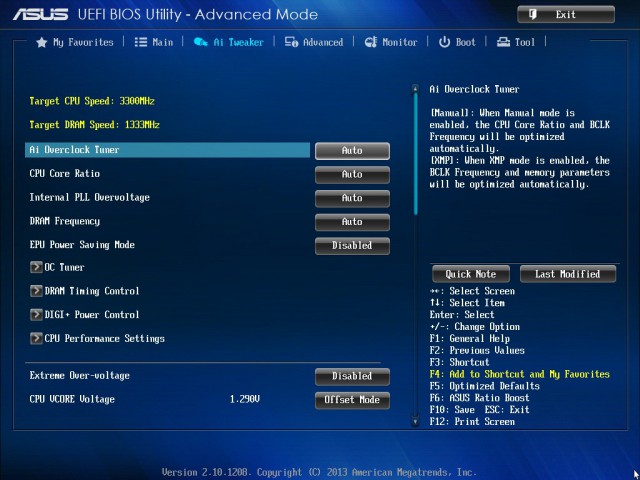
Task: Click arrow icon beside DRAM Timing Control
Action: 36,291
